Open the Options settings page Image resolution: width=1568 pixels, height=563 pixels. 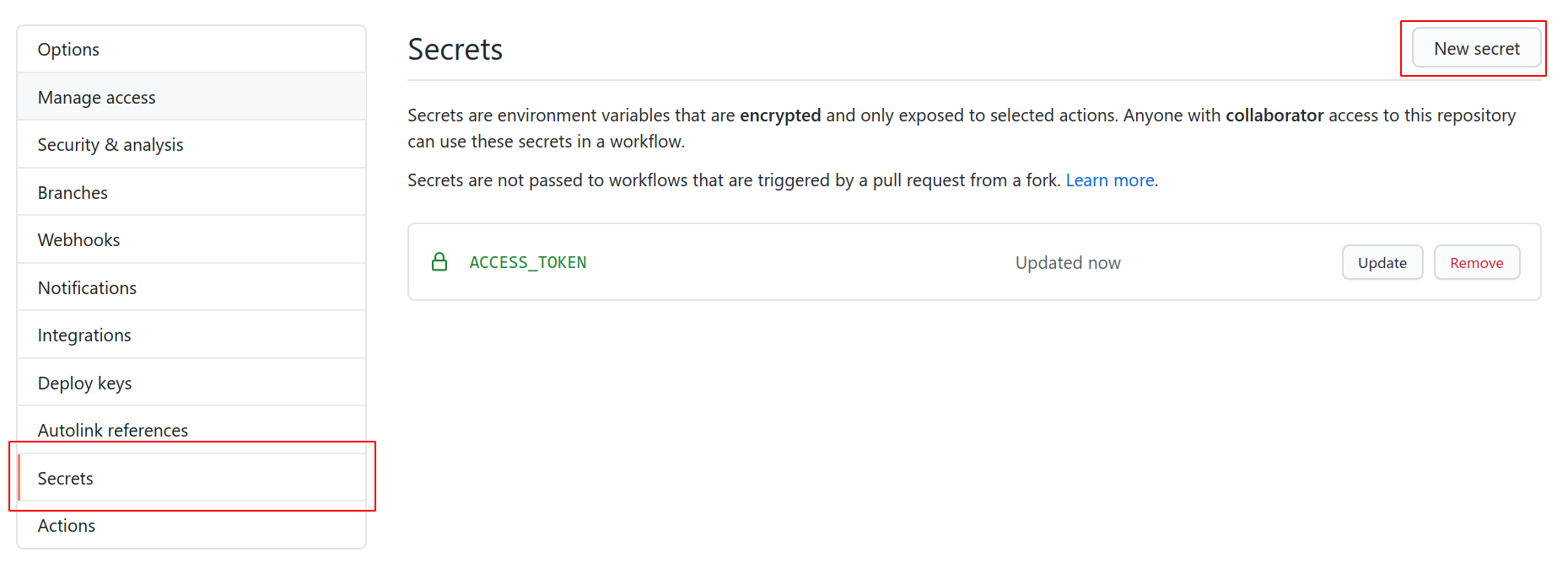click(68, 50)
